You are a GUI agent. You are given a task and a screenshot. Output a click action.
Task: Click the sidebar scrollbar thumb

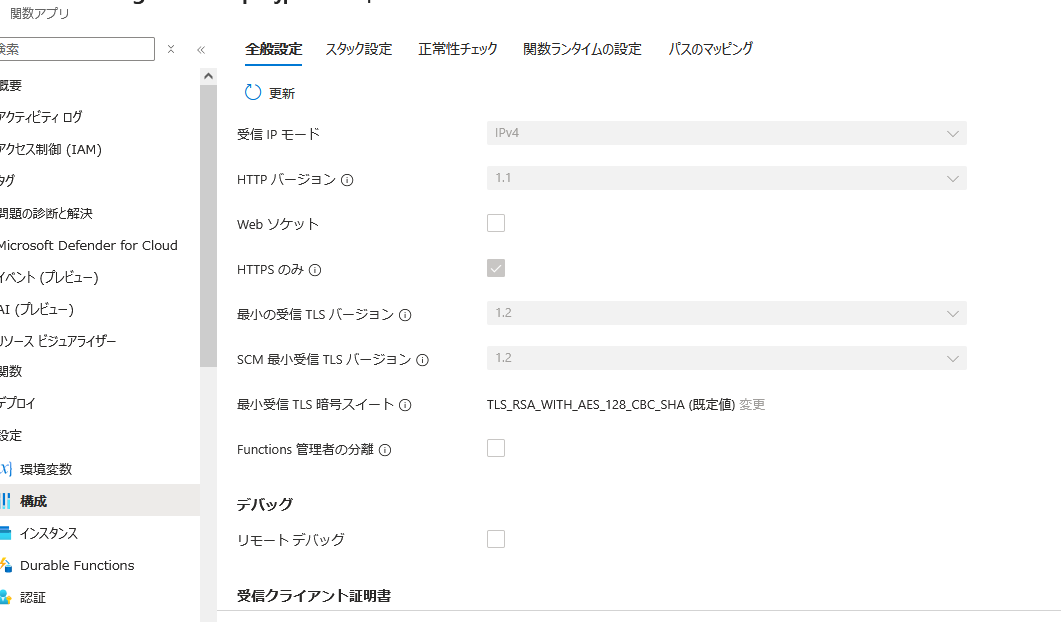tap(208, 225)
